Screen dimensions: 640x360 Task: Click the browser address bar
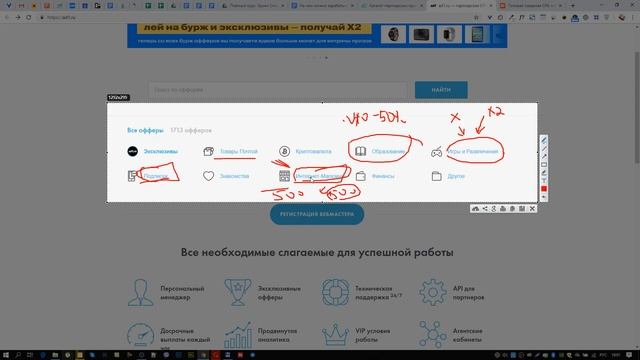click(x=257, y=18)
